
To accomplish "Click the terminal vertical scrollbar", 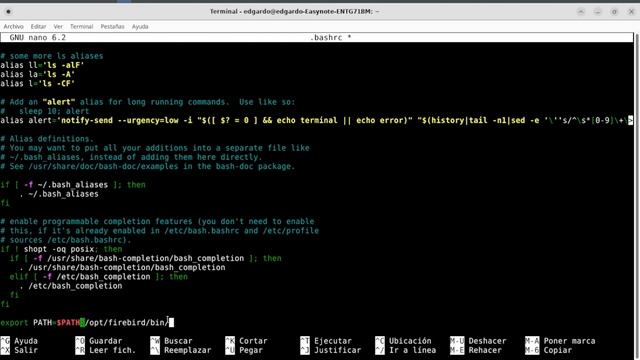I will point(637,196).
